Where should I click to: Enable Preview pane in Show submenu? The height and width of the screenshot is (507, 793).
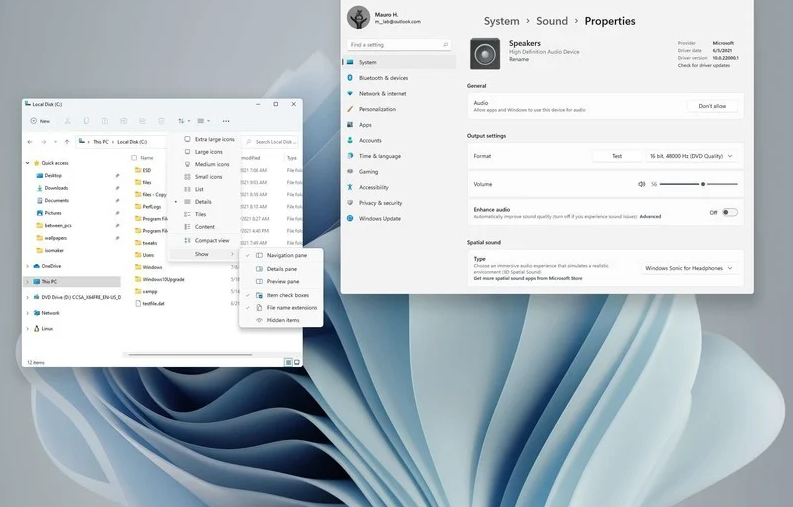coord(281,281)
